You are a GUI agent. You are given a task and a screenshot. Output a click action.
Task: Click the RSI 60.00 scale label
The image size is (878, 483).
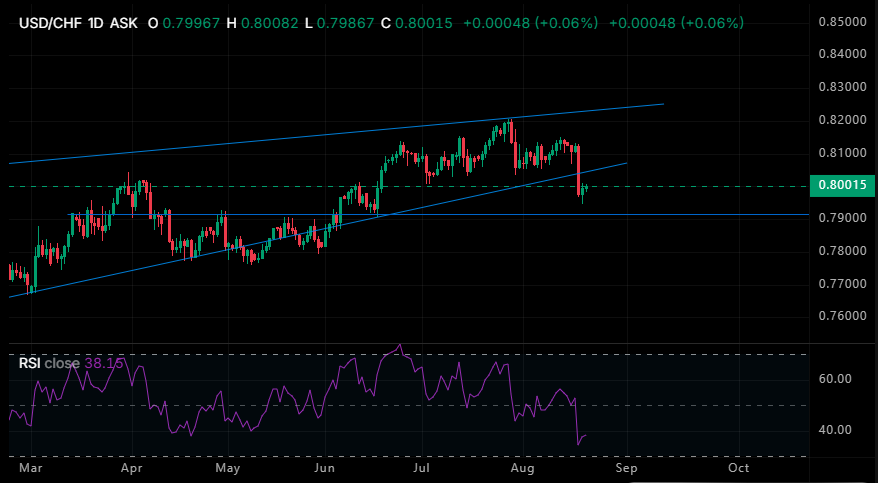(834, 379)
